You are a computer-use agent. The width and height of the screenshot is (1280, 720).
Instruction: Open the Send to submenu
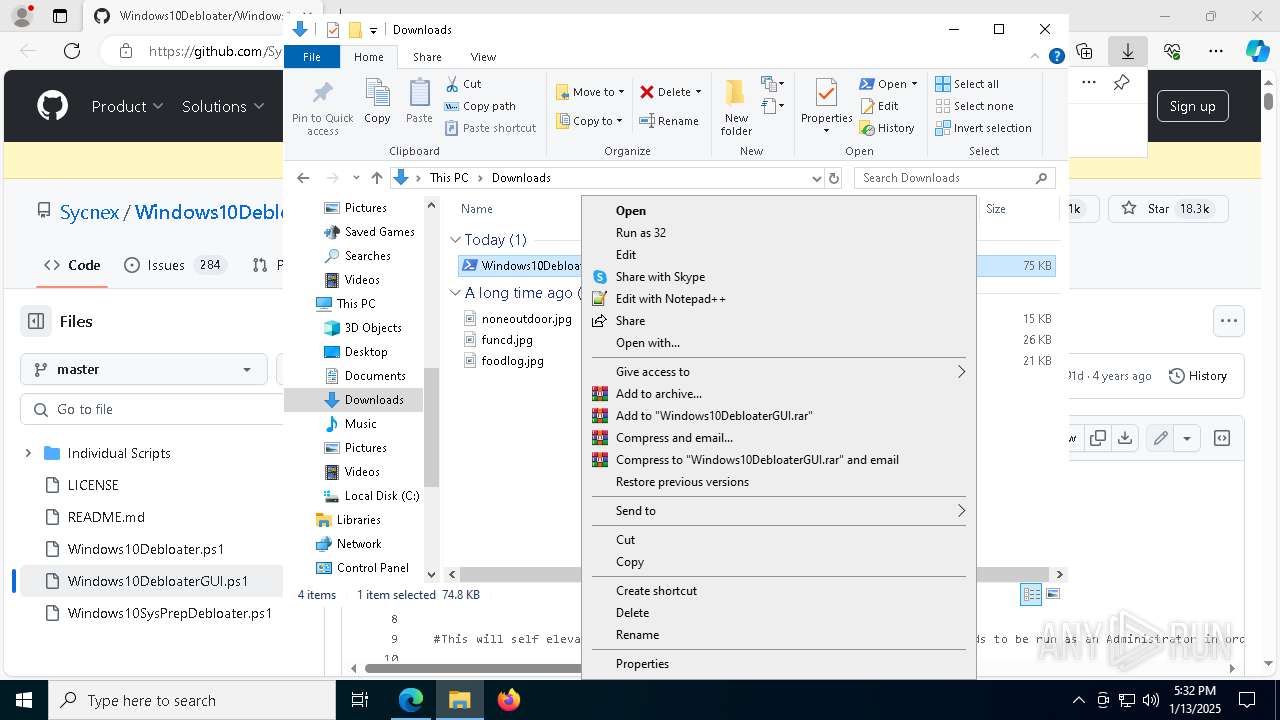coord(777,511)
